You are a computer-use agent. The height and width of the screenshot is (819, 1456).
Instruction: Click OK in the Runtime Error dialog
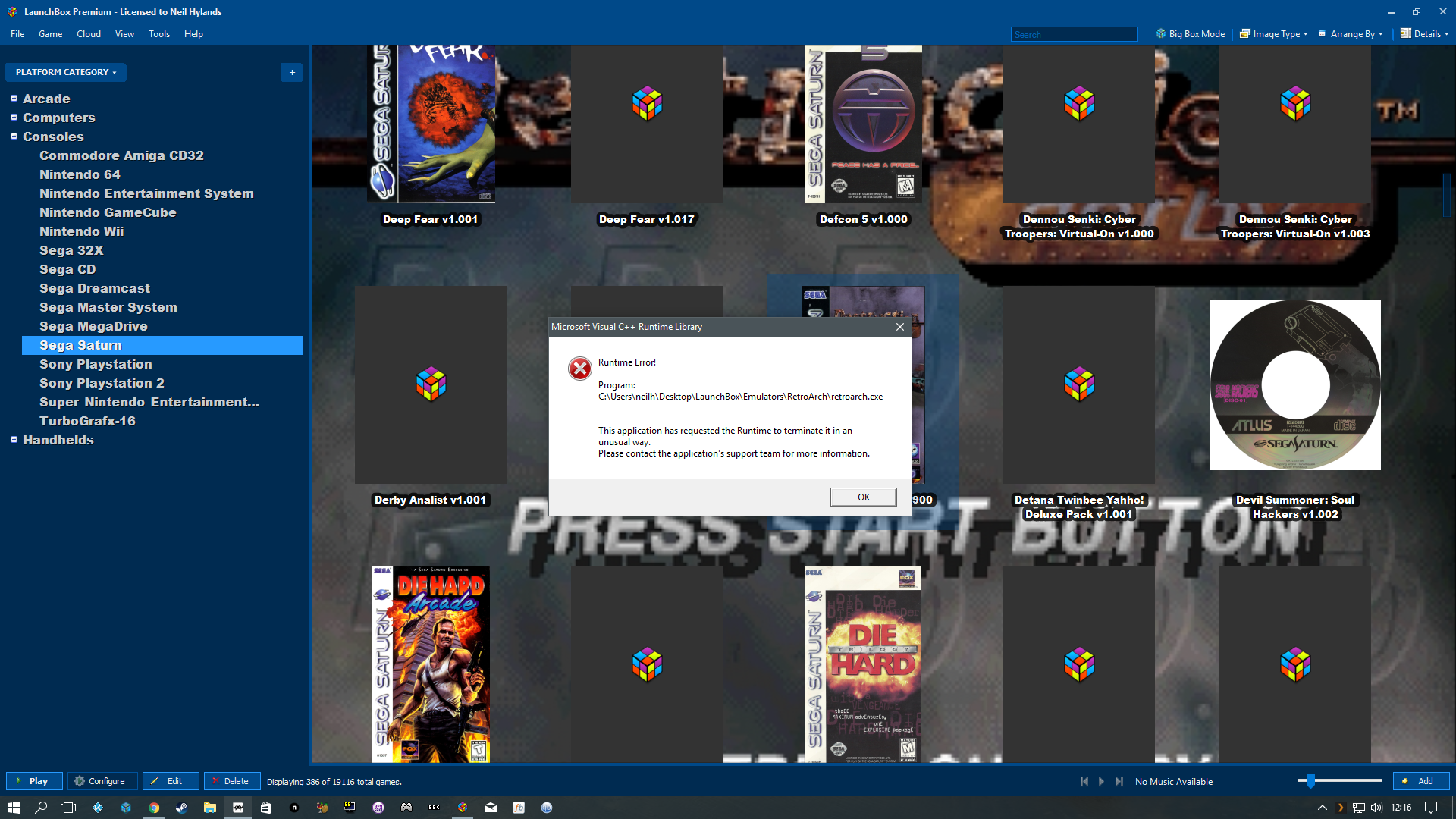(863, 497)
